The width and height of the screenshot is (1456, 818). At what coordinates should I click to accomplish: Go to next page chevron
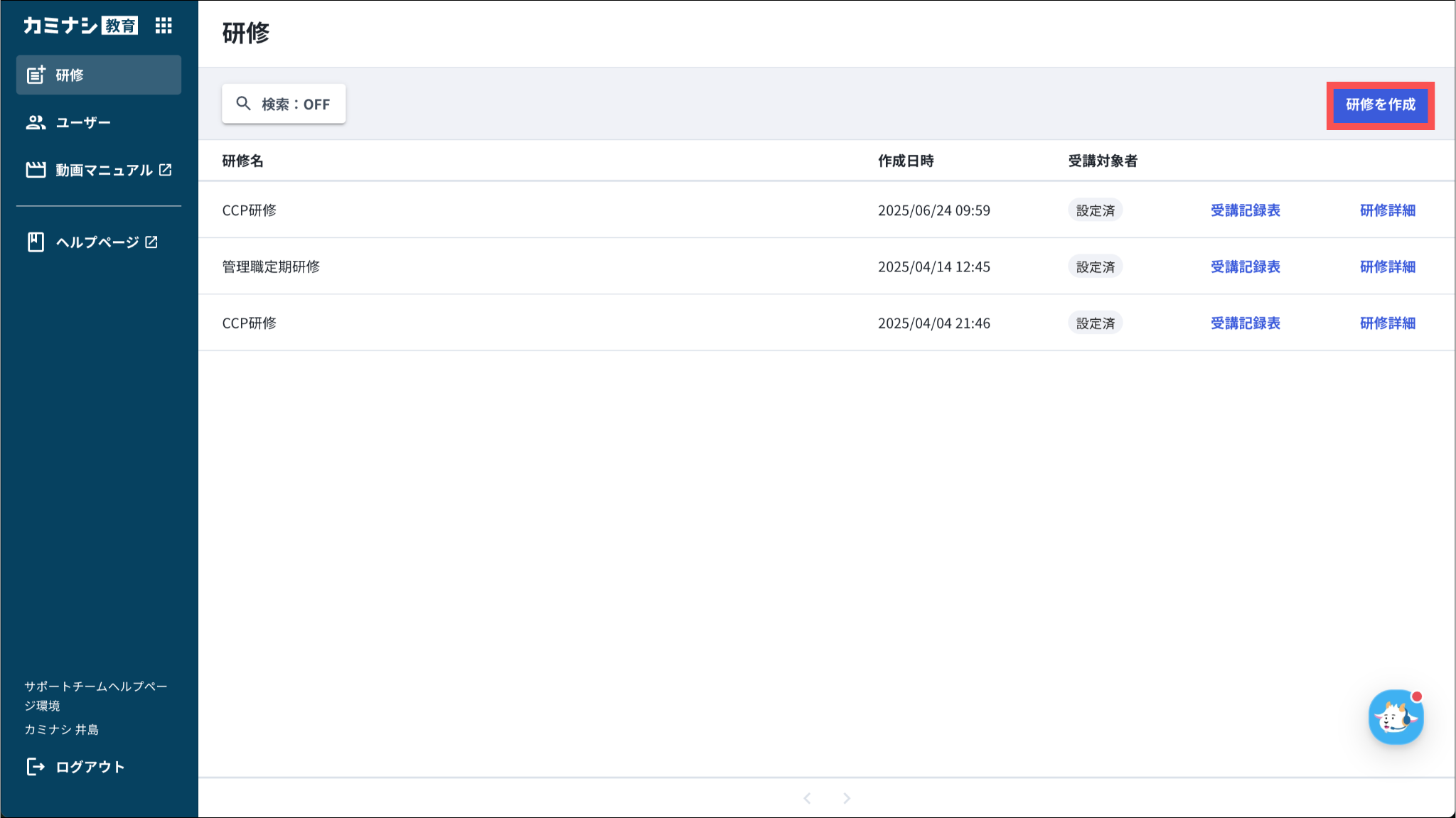846,798
